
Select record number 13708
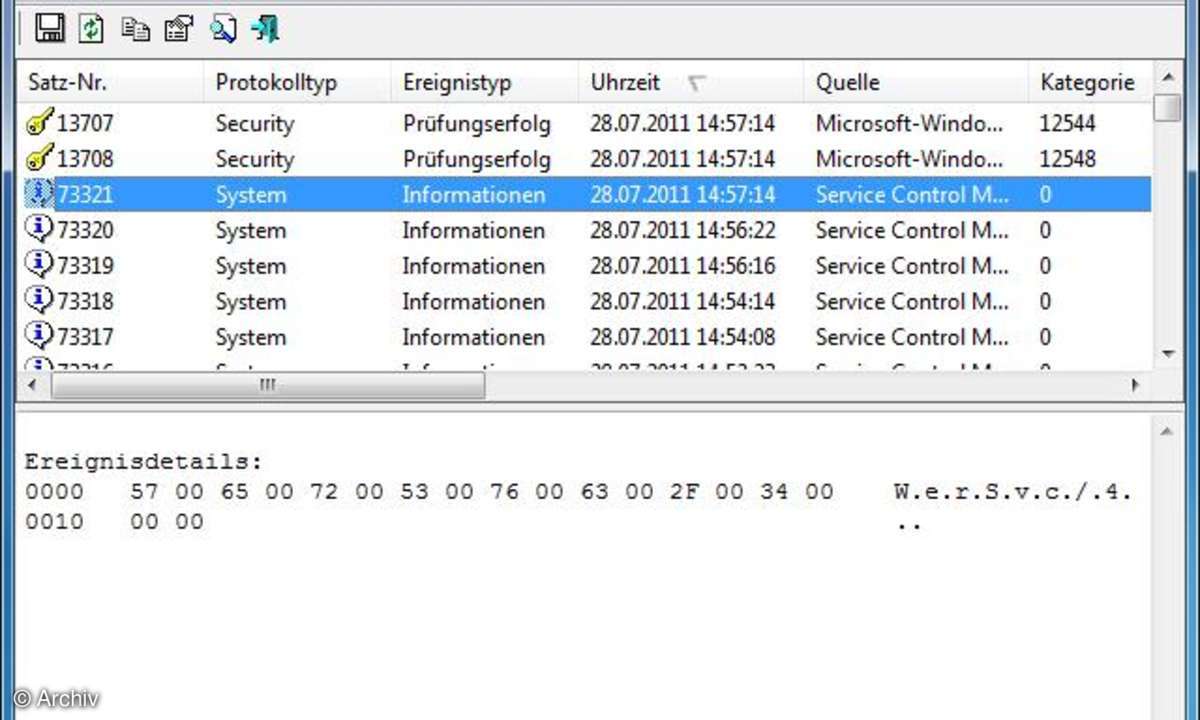(x=85, y=159)
